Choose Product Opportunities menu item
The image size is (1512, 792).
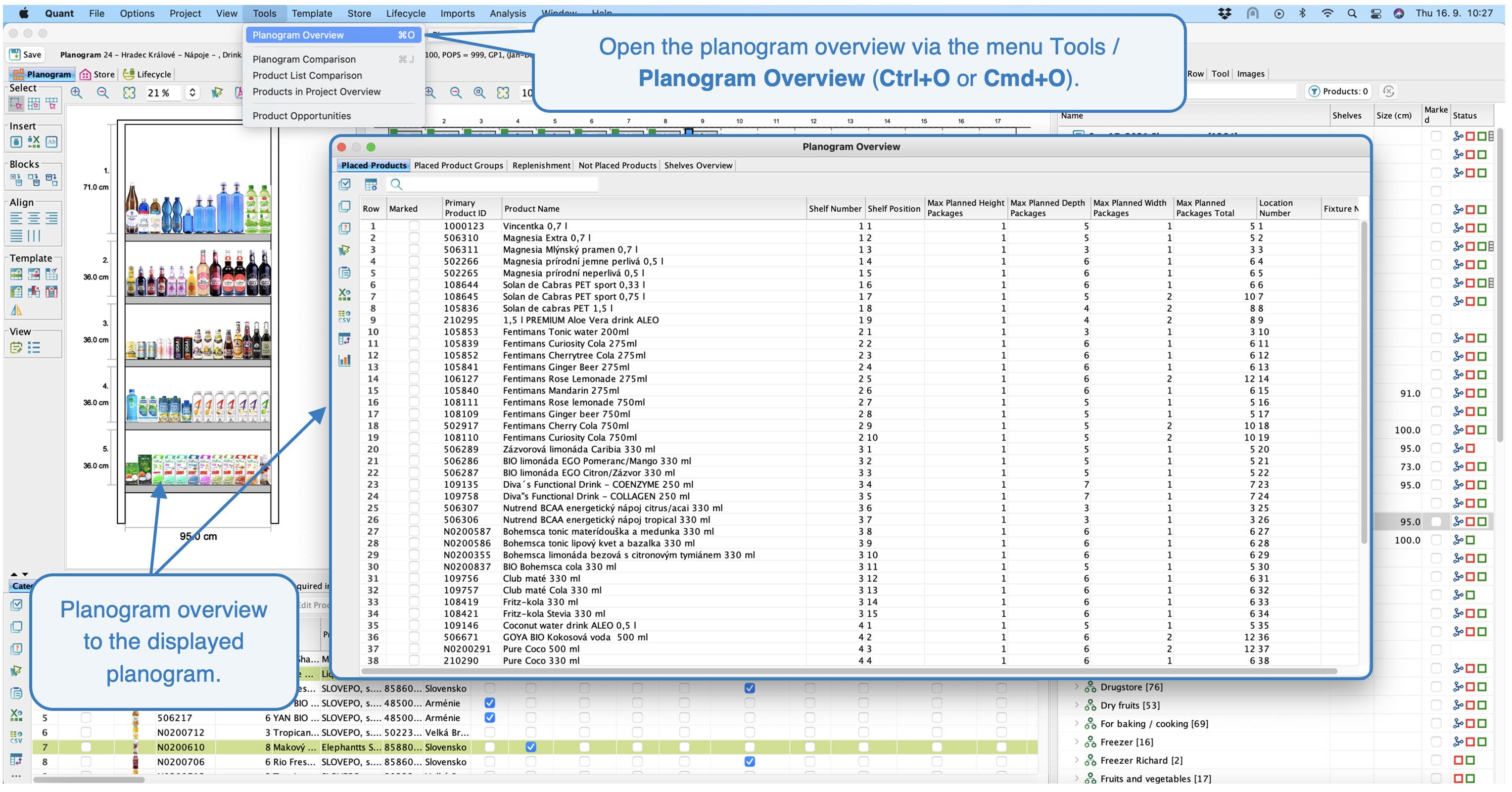pos(302,116)
